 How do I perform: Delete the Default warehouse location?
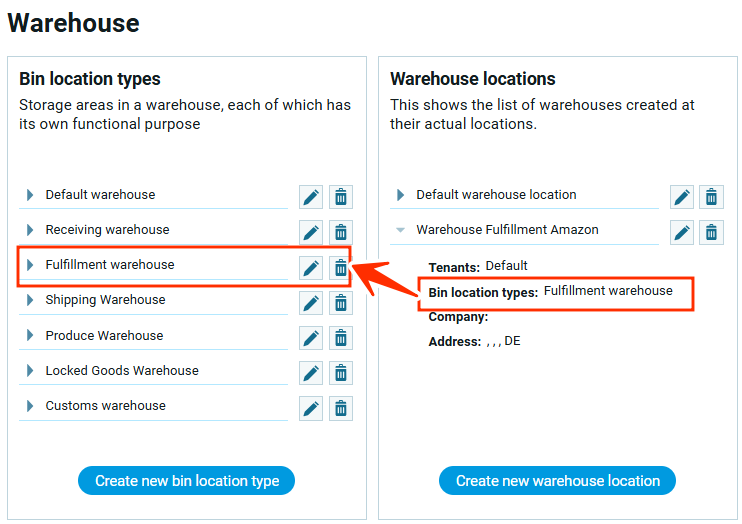click(712, 197)
